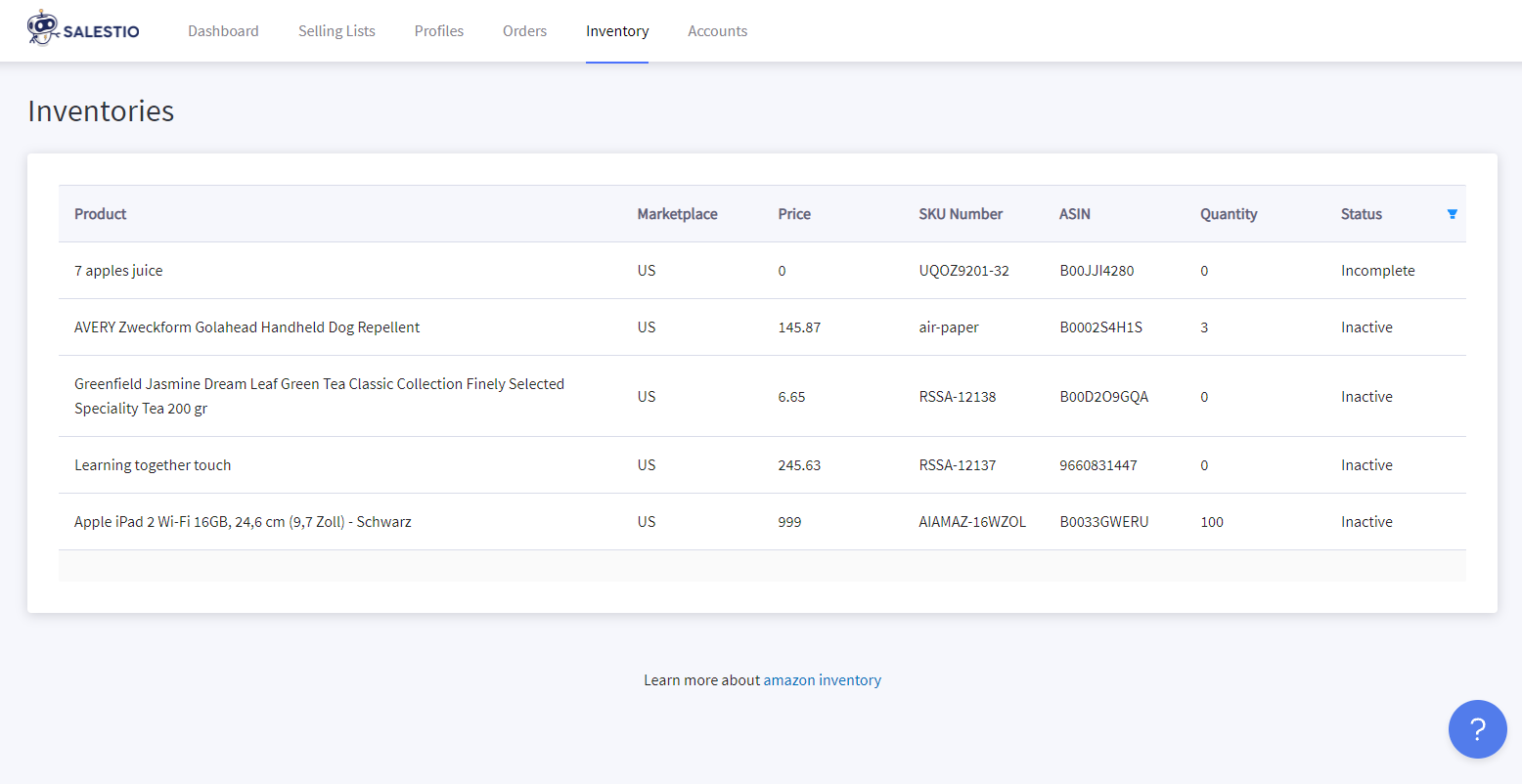1522x784 pixels.
Task: Click ASIN B0033GWERU
Action: pyautogui.click(x=1104, y=522)
